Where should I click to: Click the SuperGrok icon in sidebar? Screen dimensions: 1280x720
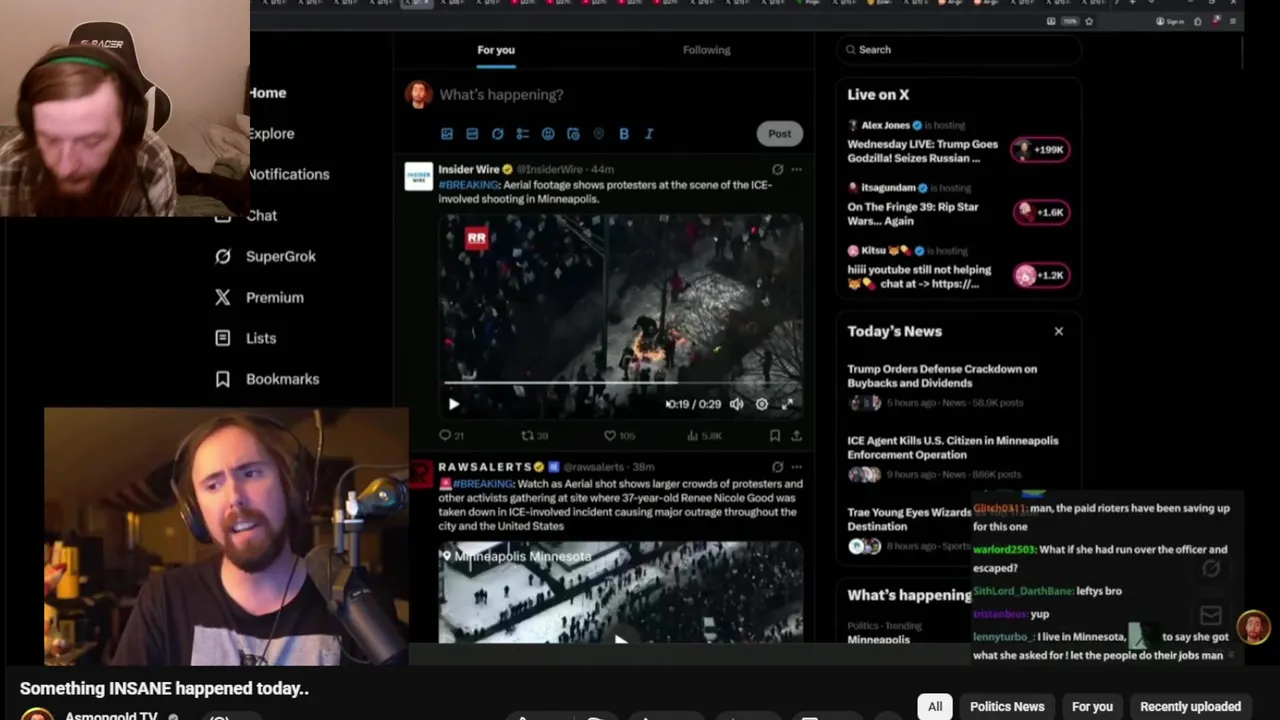[223, 256]
